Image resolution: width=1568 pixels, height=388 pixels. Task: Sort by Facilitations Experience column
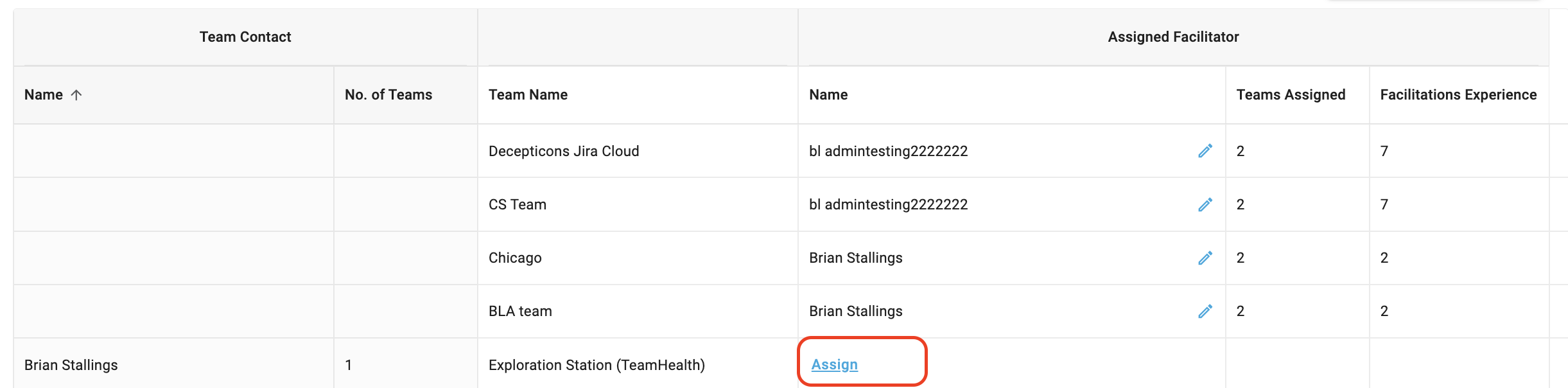1458,94
